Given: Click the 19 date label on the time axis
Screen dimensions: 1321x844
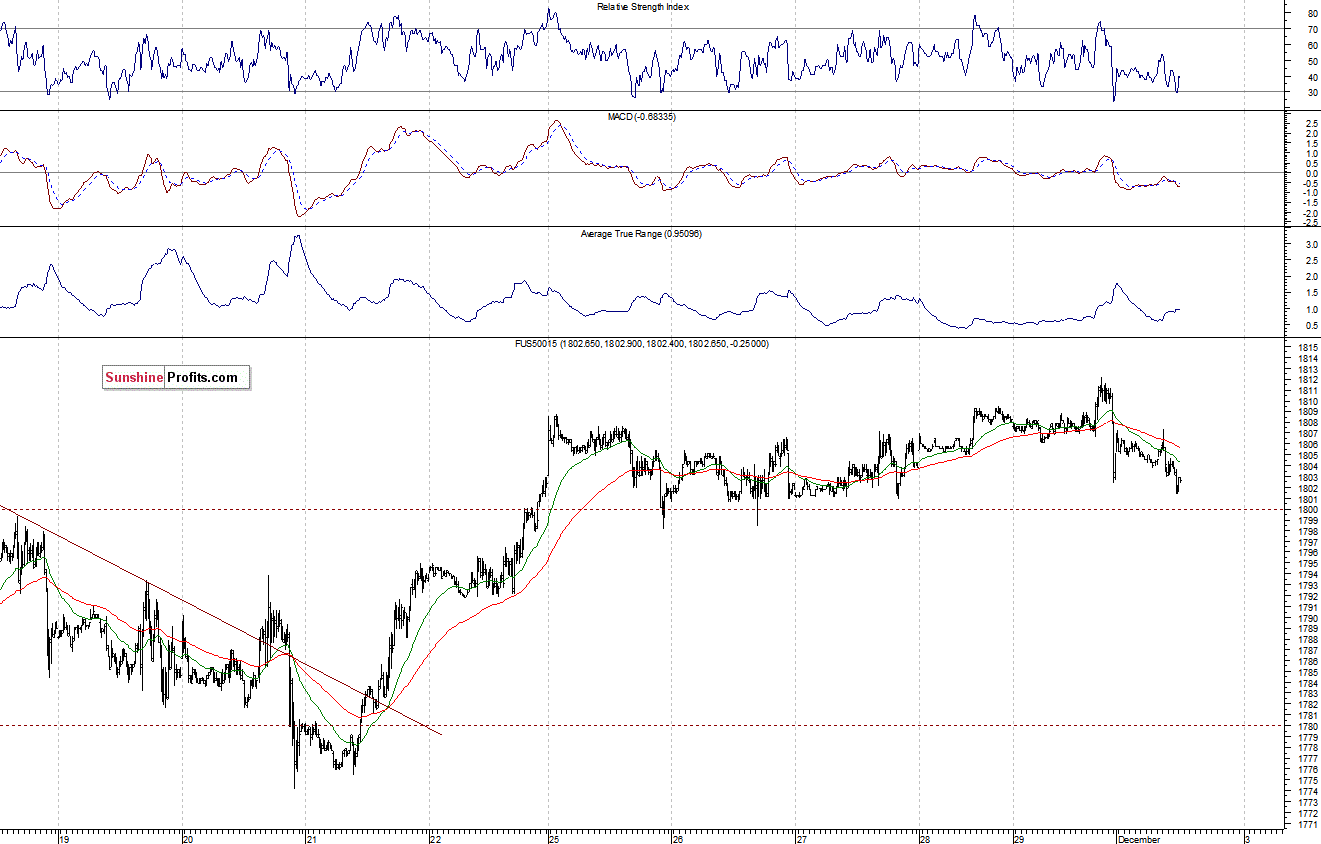Looking at the screenshot, I should pos(64,838).
